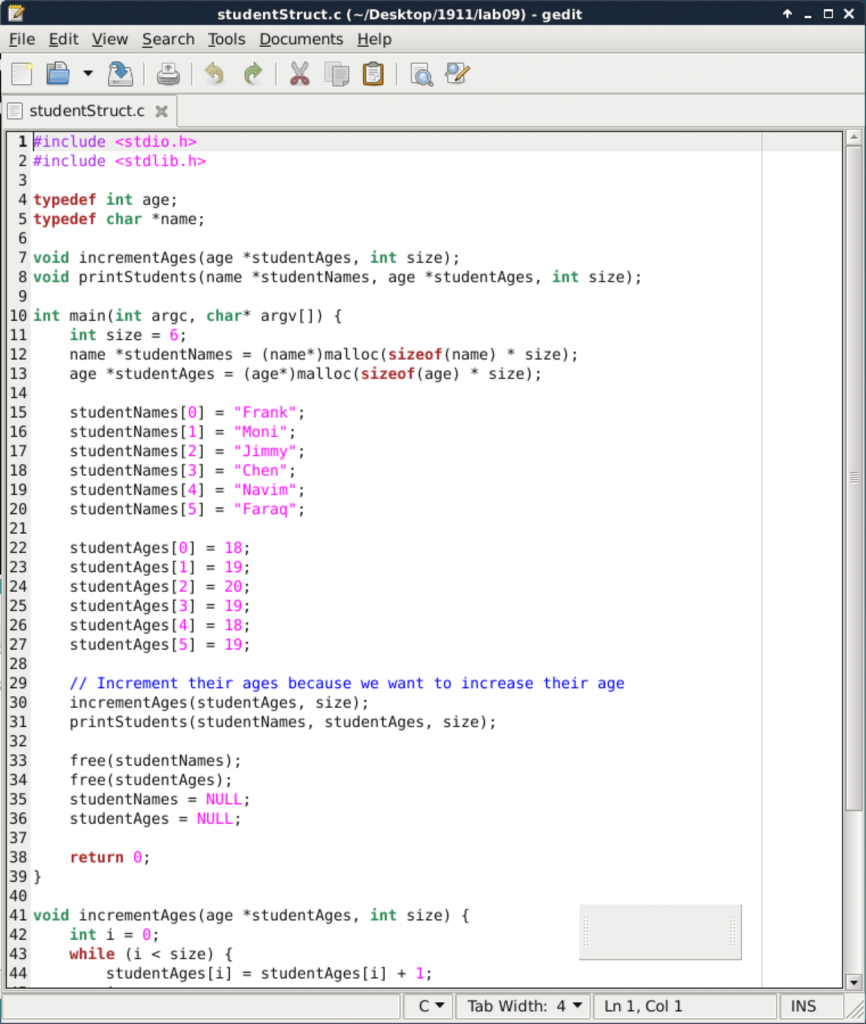Open Find with the magnifier icon
The image size is (866, 1024).
pyautogui.click(x=420, y=73)
